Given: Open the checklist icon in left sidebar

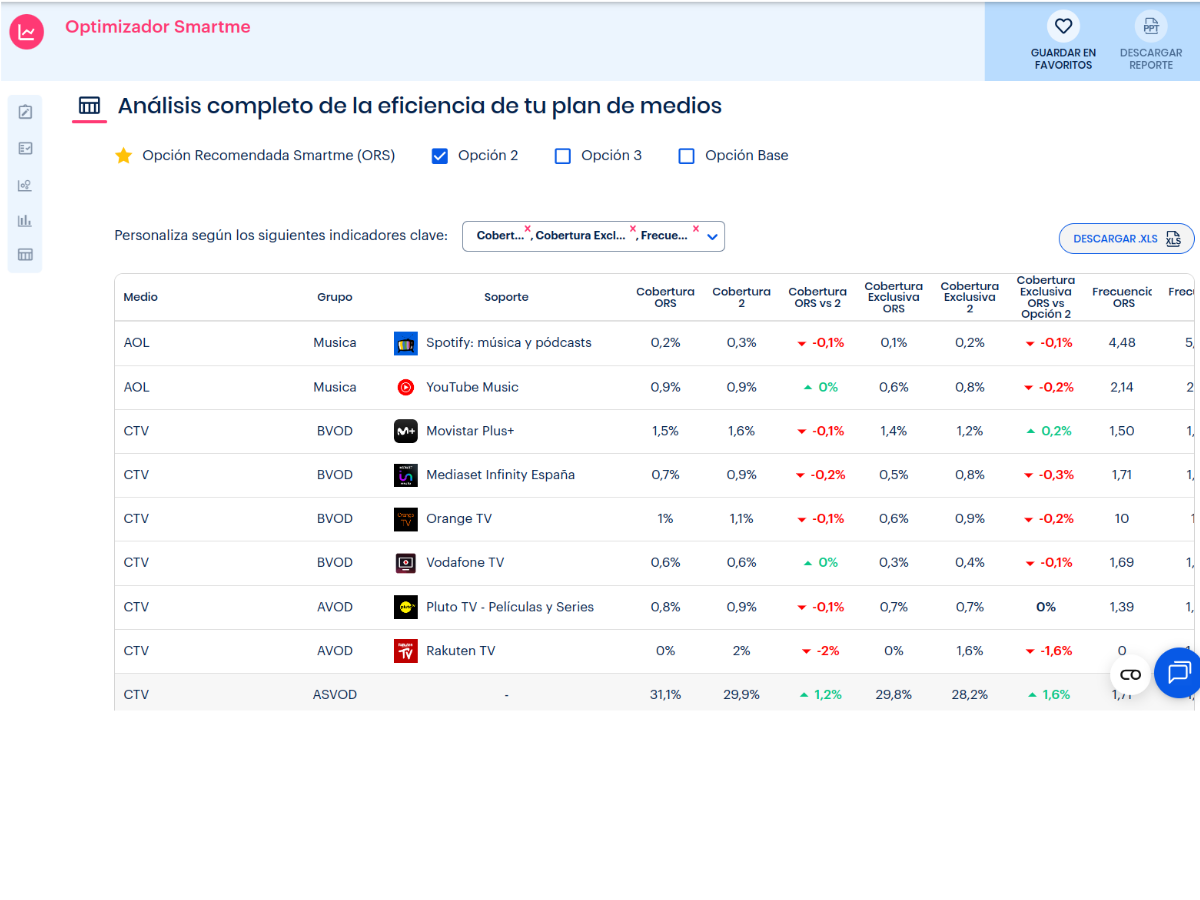Looking at the screenshot, I should 25,148.
